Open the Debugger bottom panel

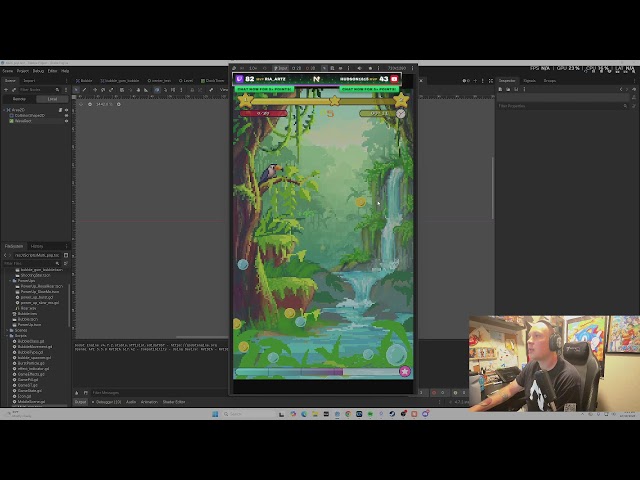coord(106,402)
